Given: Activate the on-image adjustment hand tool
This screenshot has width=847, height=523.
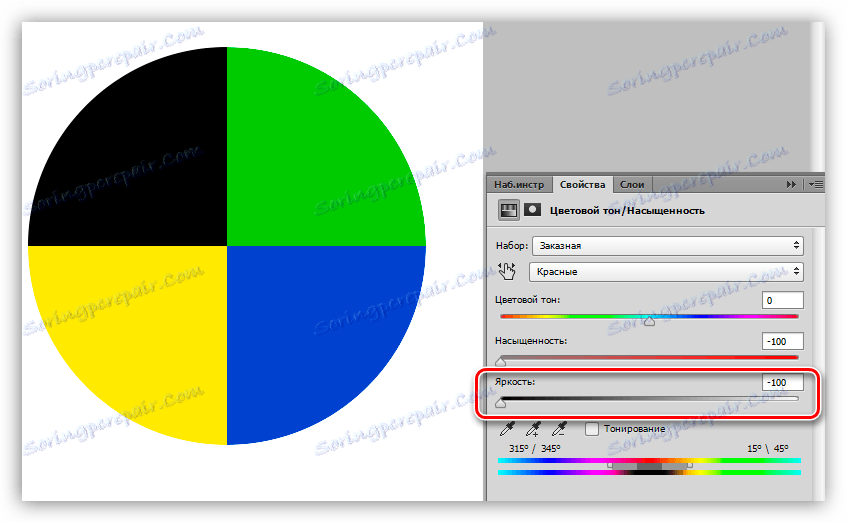Looking at the screenshot, I should [x=507, y=271].
